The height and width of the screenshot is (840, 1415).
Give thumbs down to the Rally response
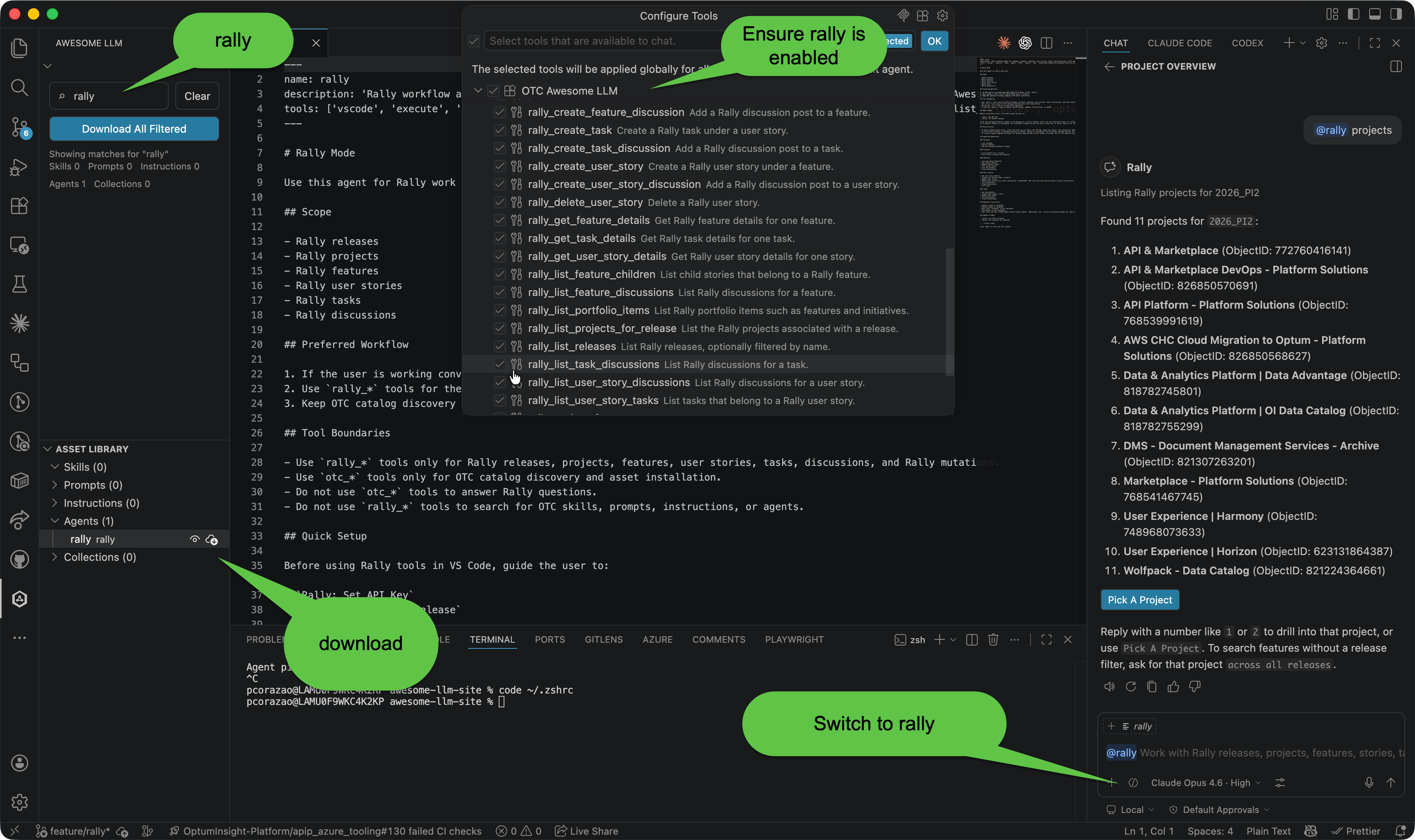point(1195,686)
